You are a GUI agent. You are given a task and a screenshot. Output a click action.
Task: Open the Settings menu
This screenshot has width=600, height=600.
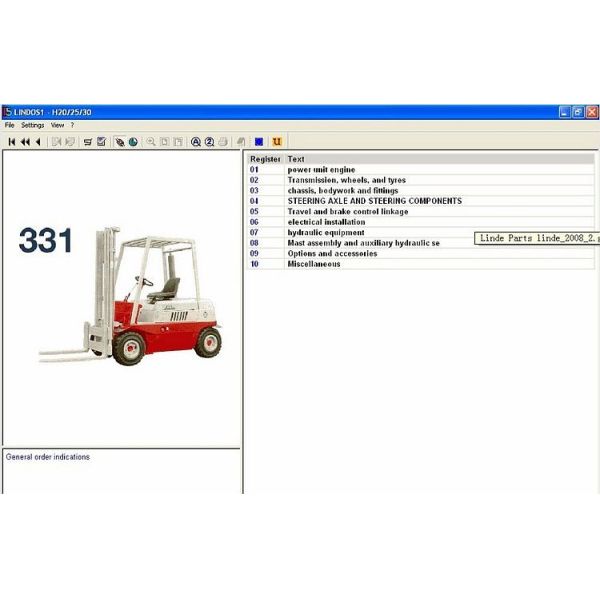pos(33,126)
